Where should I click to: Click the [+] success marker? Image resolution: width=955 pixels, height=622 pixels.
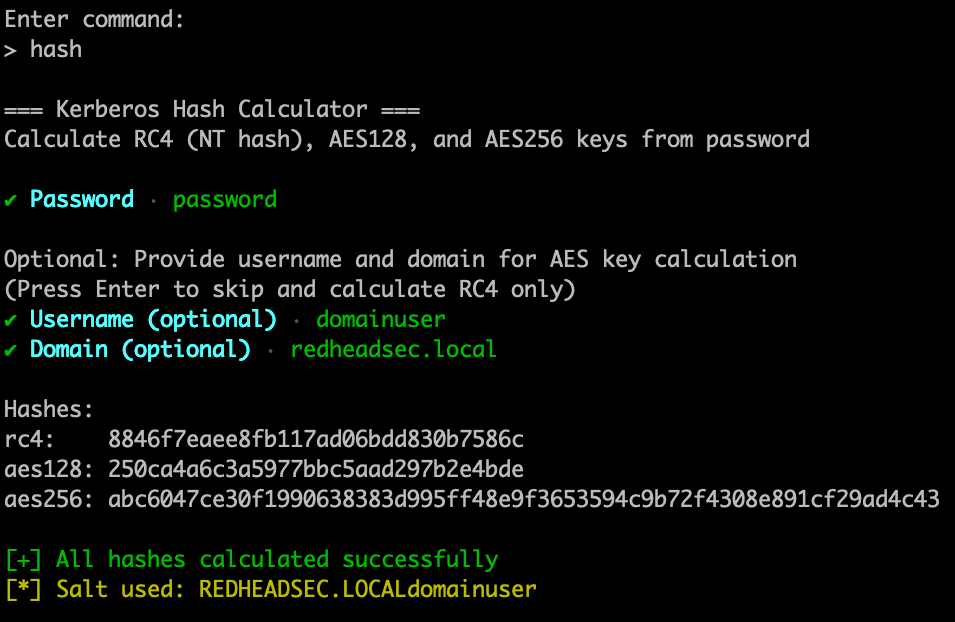point(23,559)
